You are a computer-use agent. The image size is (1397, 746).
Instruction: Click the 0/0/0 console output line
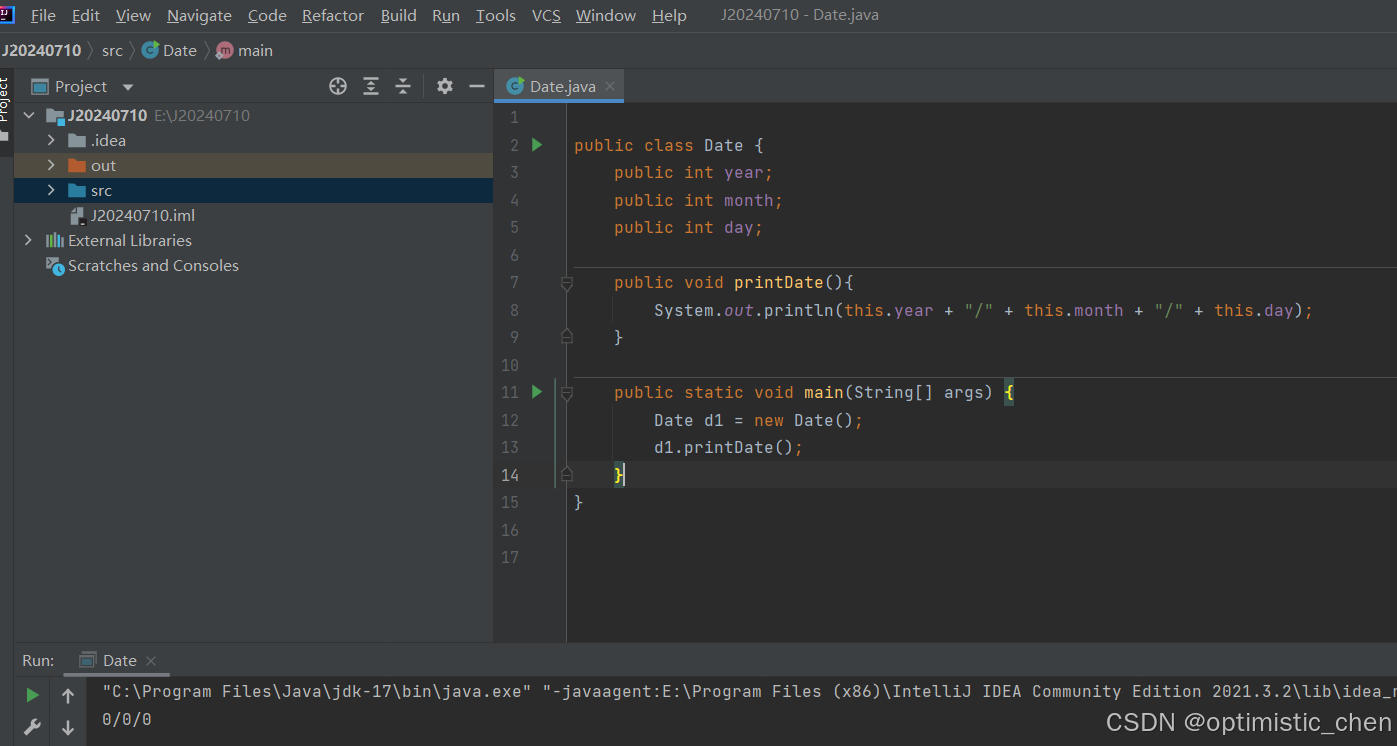(127, 719)
